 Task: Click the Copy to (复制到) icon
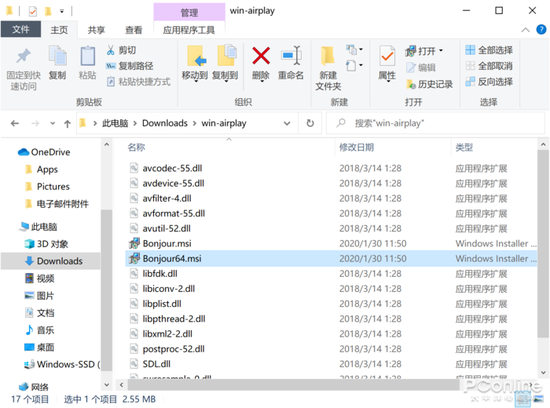coord(226,55)
